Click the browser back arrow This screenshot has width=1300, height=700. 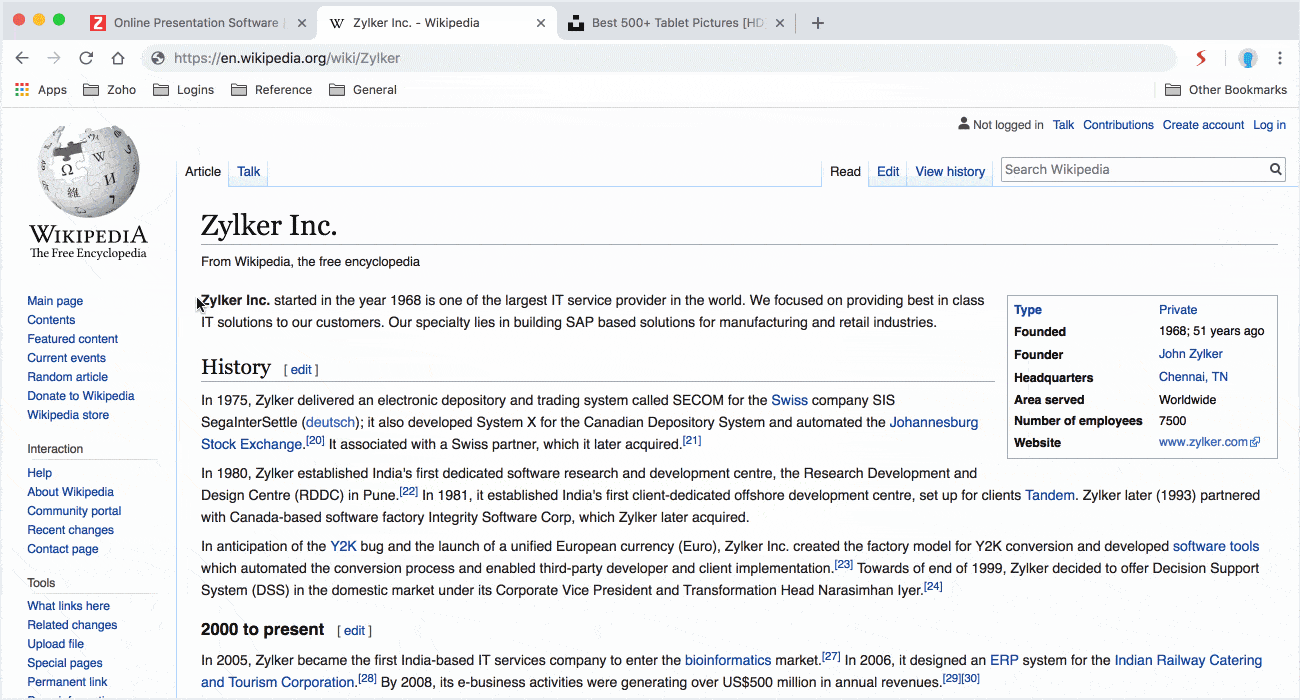point(22,58)
